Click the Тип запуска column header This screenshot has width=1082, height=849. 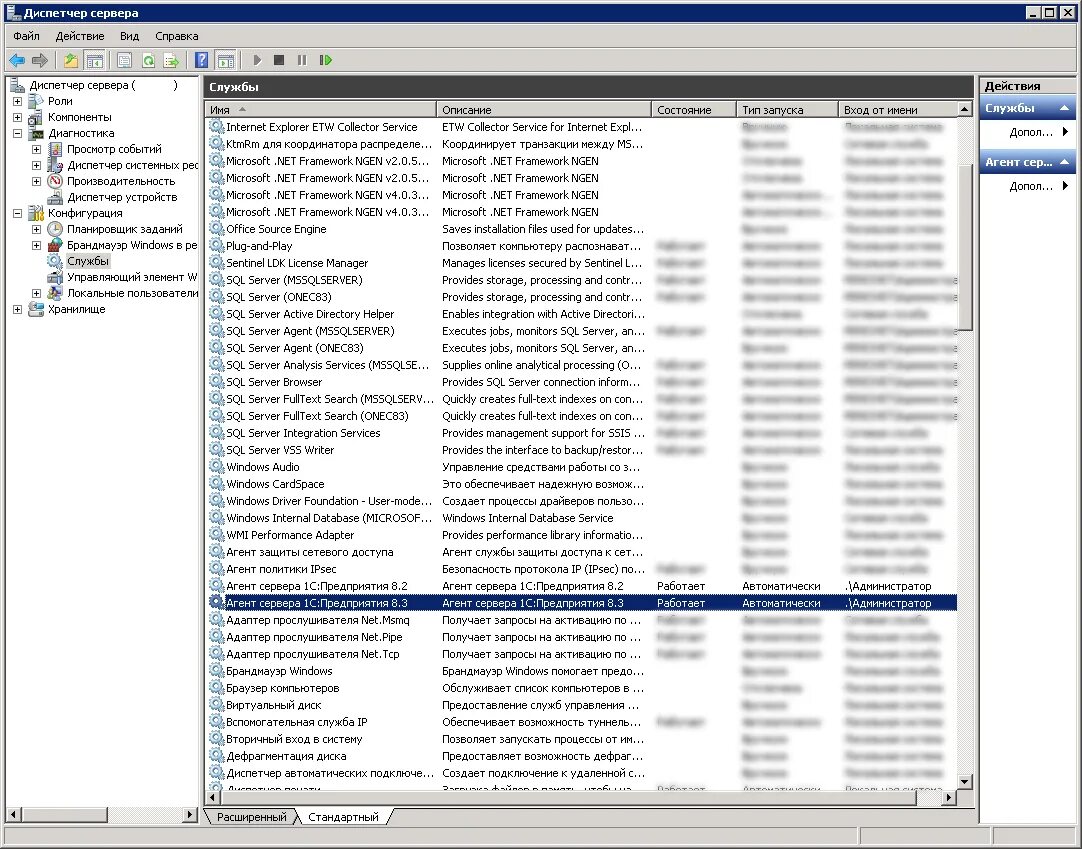pos(787,110)
